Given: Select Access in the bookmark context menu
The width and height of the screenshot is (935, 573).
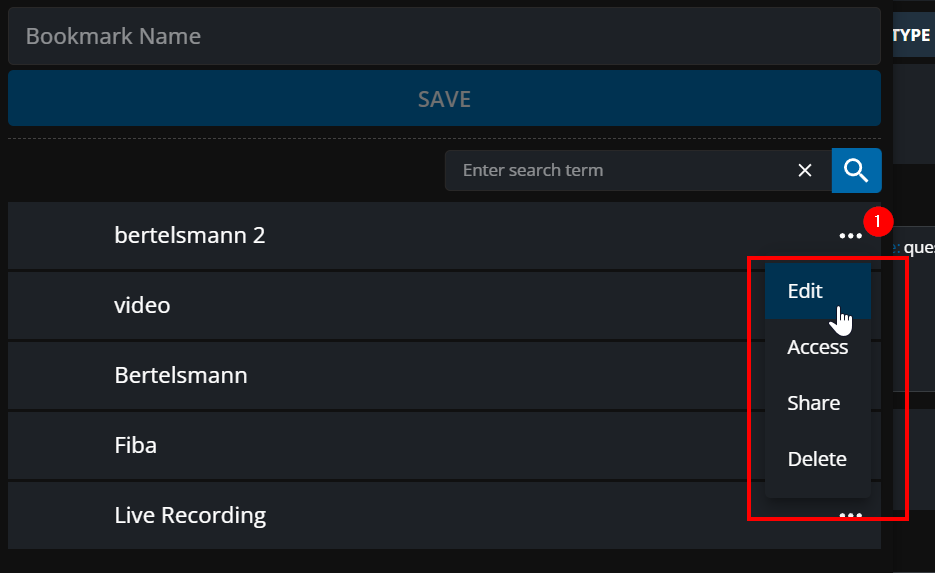Looking at the screenshot, I should [x=817, y=347].
